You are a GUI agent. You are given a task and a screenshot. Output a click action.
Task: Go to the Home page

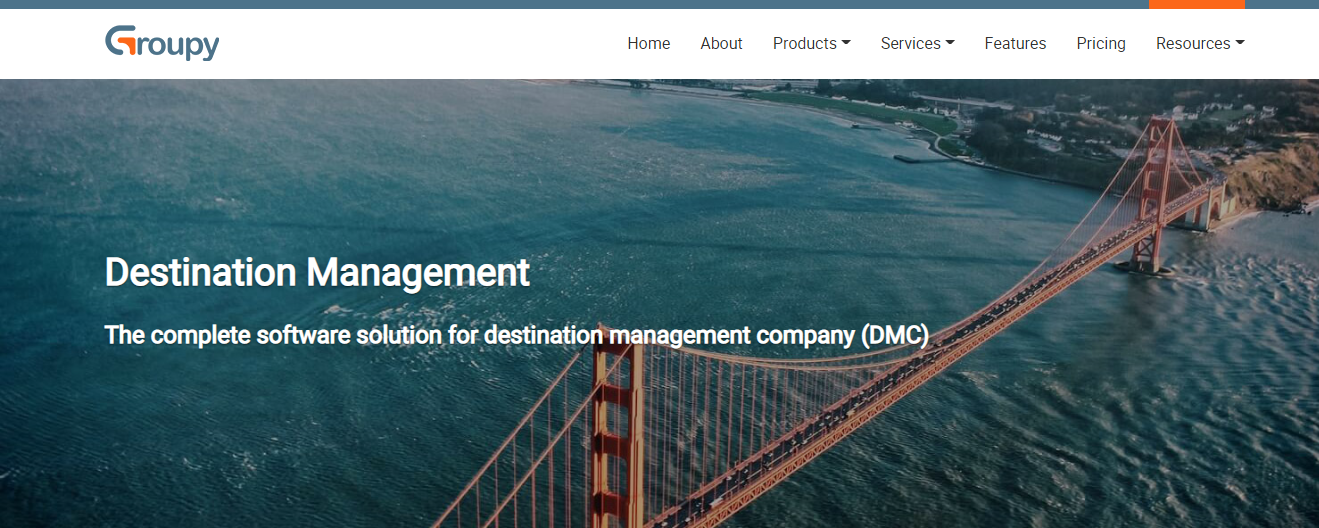648,43
